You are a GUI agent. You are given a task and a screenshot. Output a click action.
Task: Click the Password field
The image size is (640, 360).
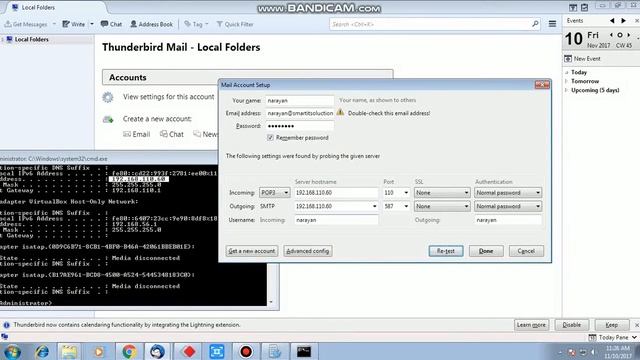click(300, 126)
